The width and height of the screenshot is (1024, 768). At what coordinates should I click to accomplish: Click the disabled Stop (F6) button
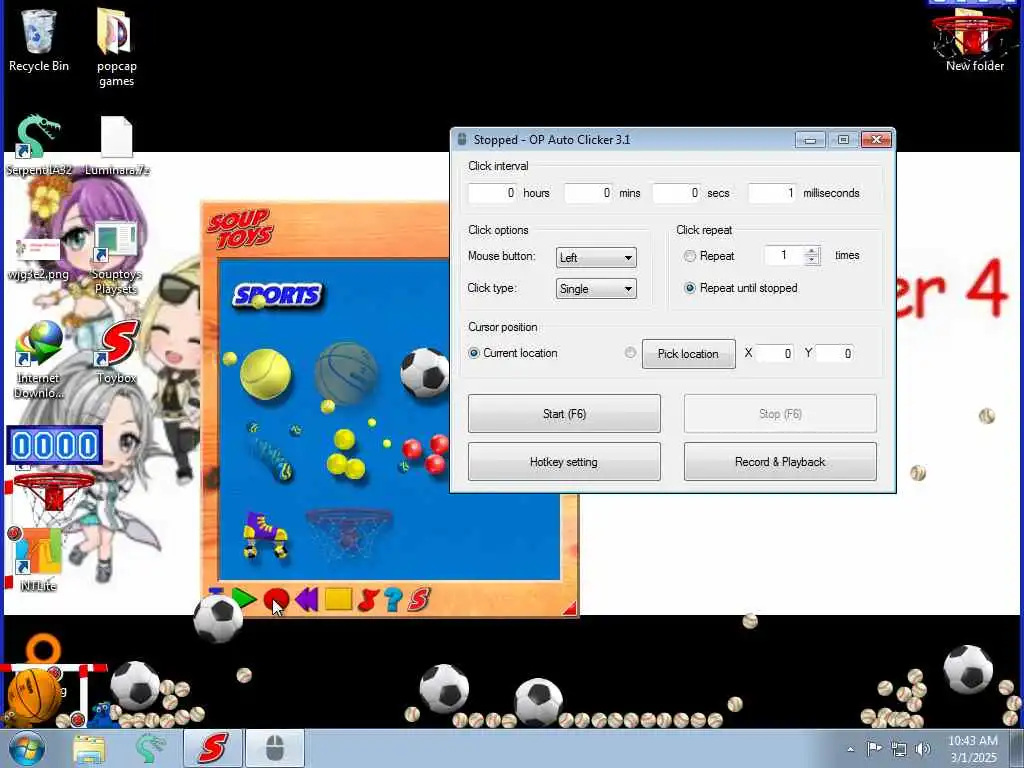click(x=780, y=413)
